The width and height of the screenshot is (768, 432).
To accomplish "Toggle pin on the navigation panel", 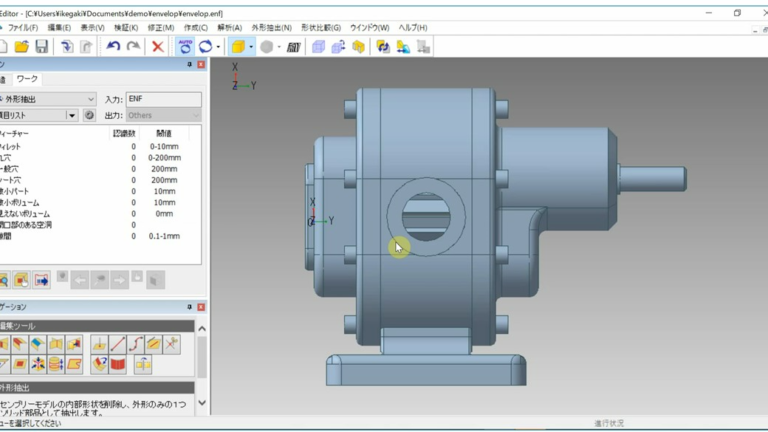I will [x=189, y=307].
